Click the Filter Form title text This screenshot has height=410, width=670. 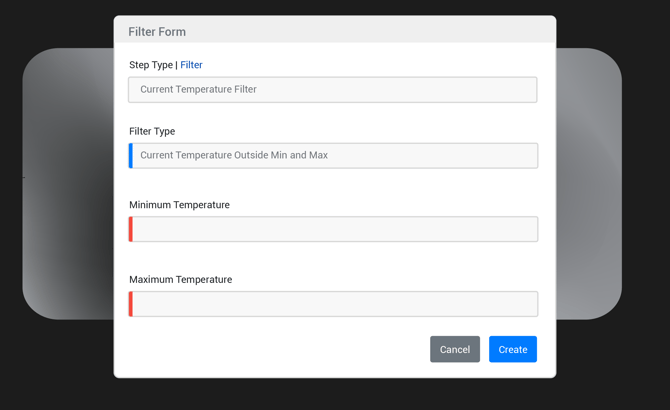157,32
